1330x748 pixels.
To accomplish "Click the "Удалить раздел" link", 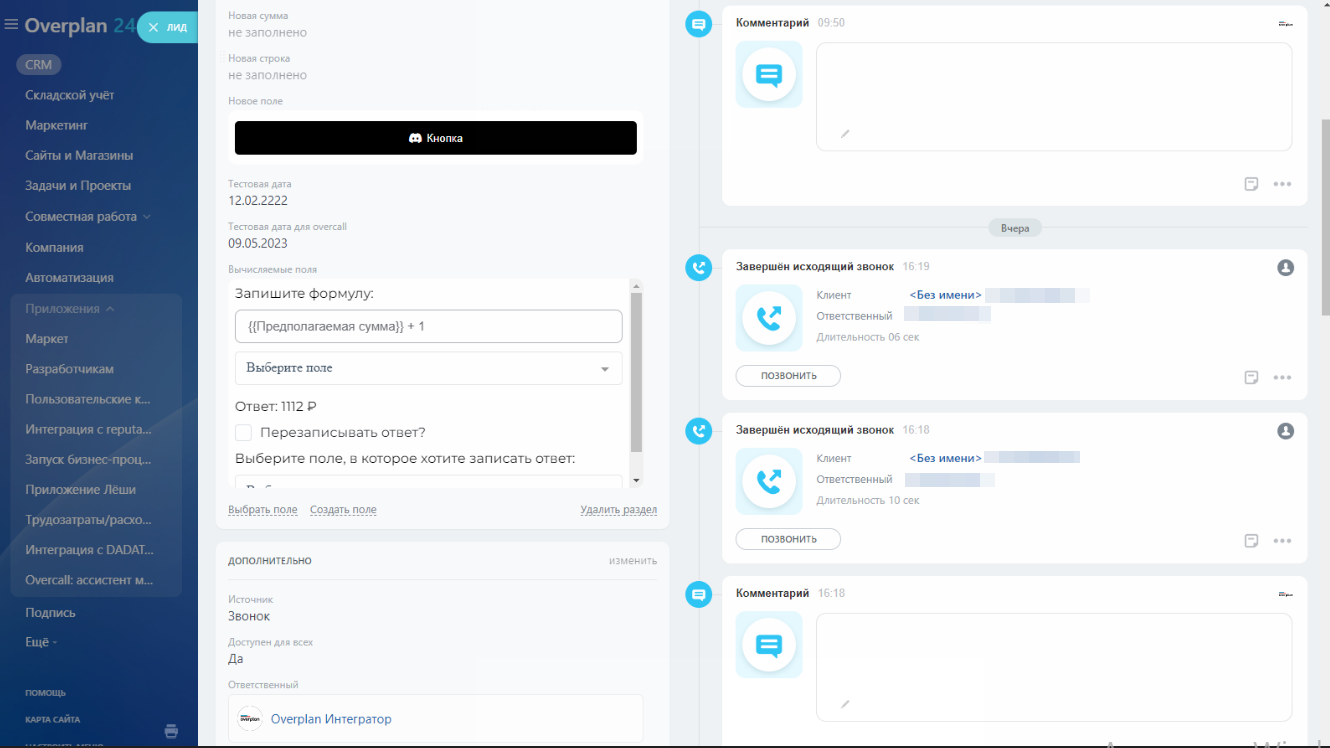I will (x=619, y=510).
